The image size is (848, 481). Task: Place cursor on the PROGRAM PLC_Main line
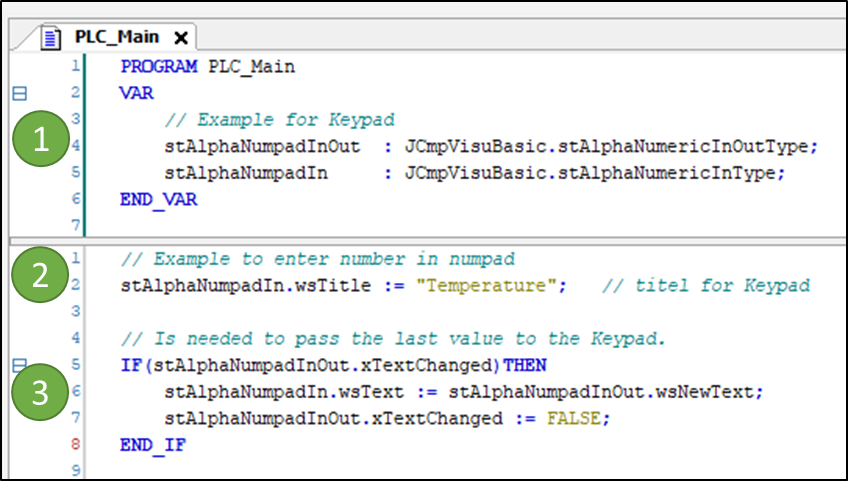(208, 67)
